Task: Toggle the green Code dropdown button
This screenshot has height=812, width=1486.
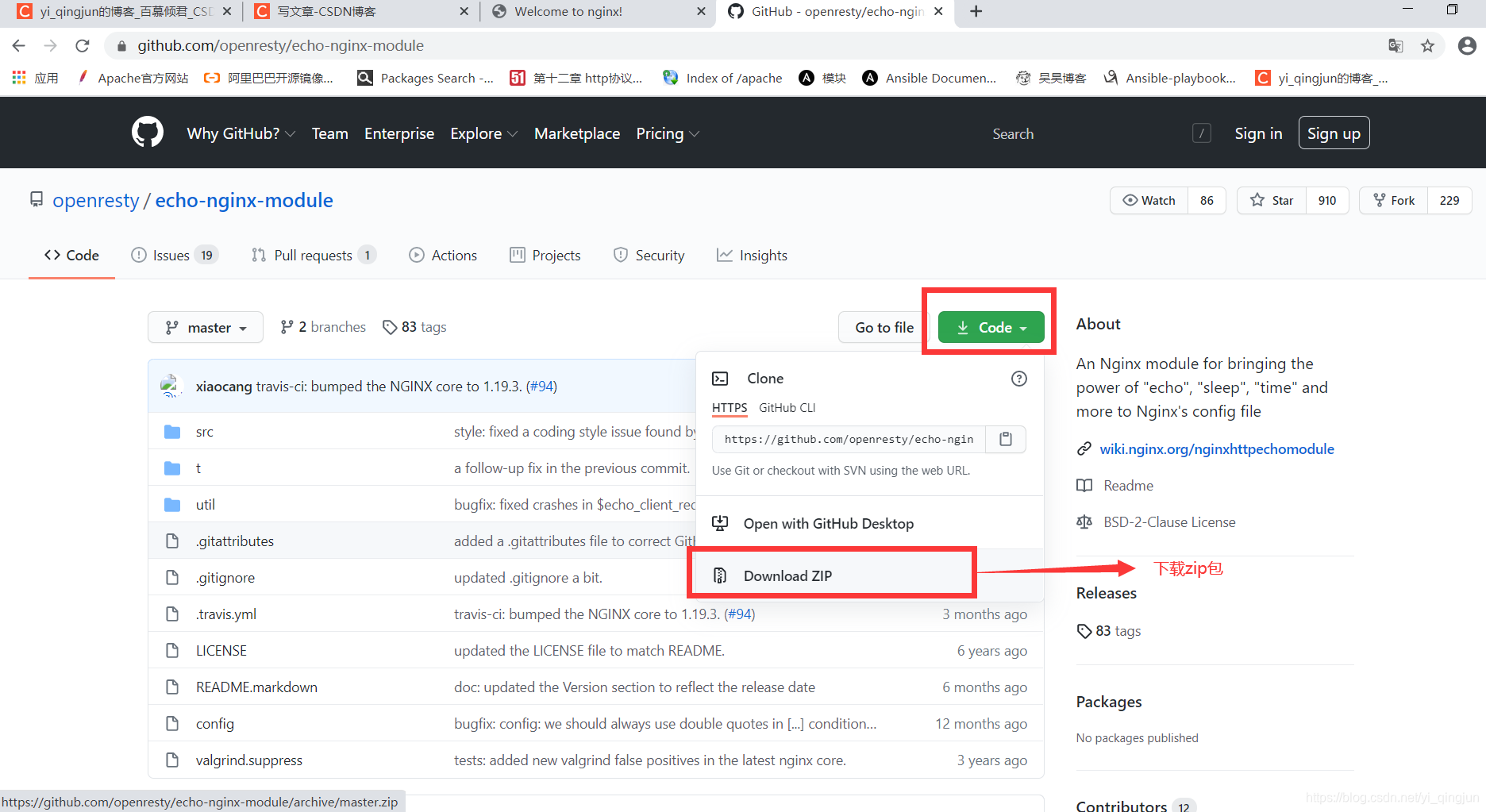Action: tap(991, 327)
